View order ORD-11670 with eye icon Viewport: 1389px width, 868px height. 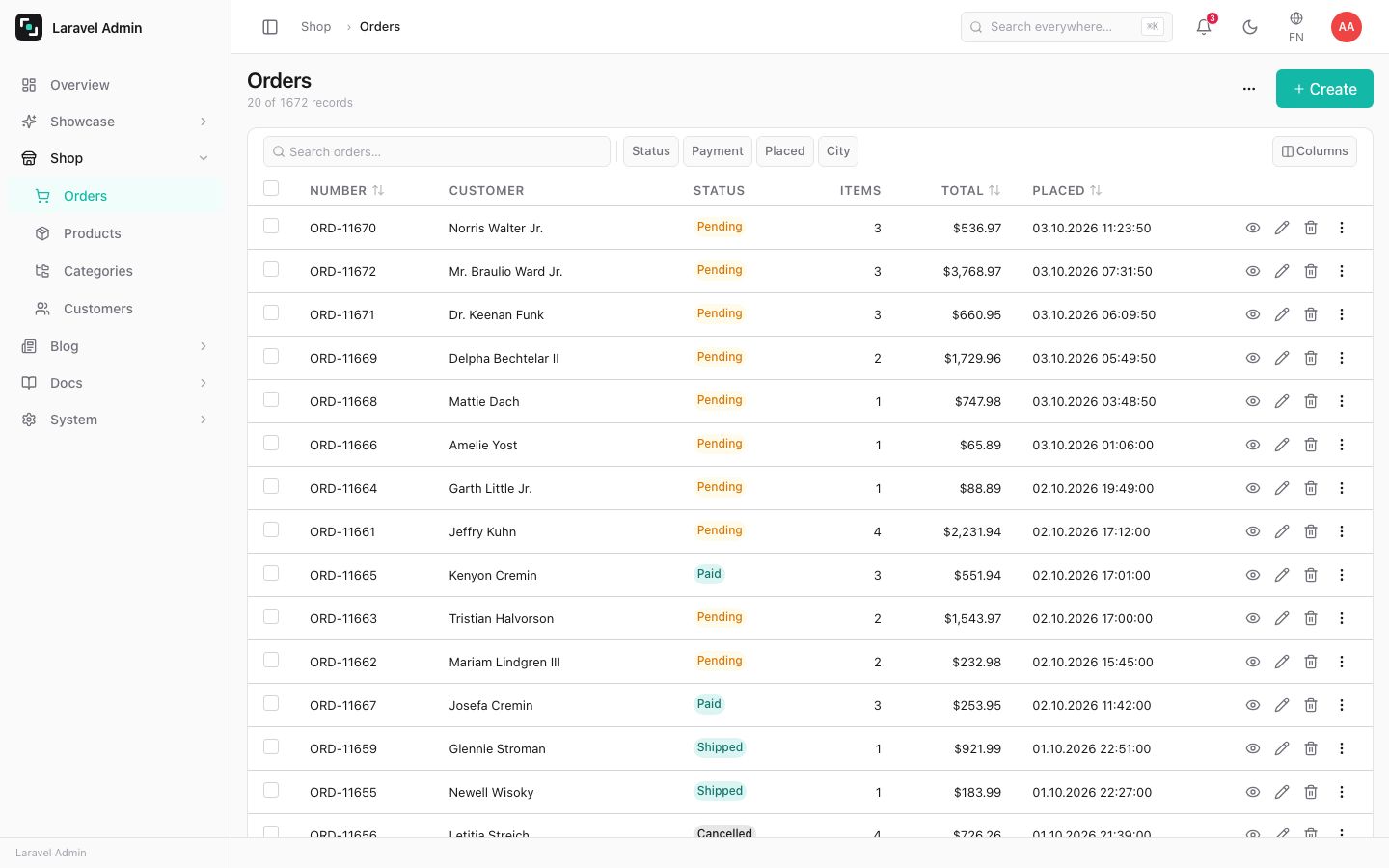click(x=1253, y=228)
